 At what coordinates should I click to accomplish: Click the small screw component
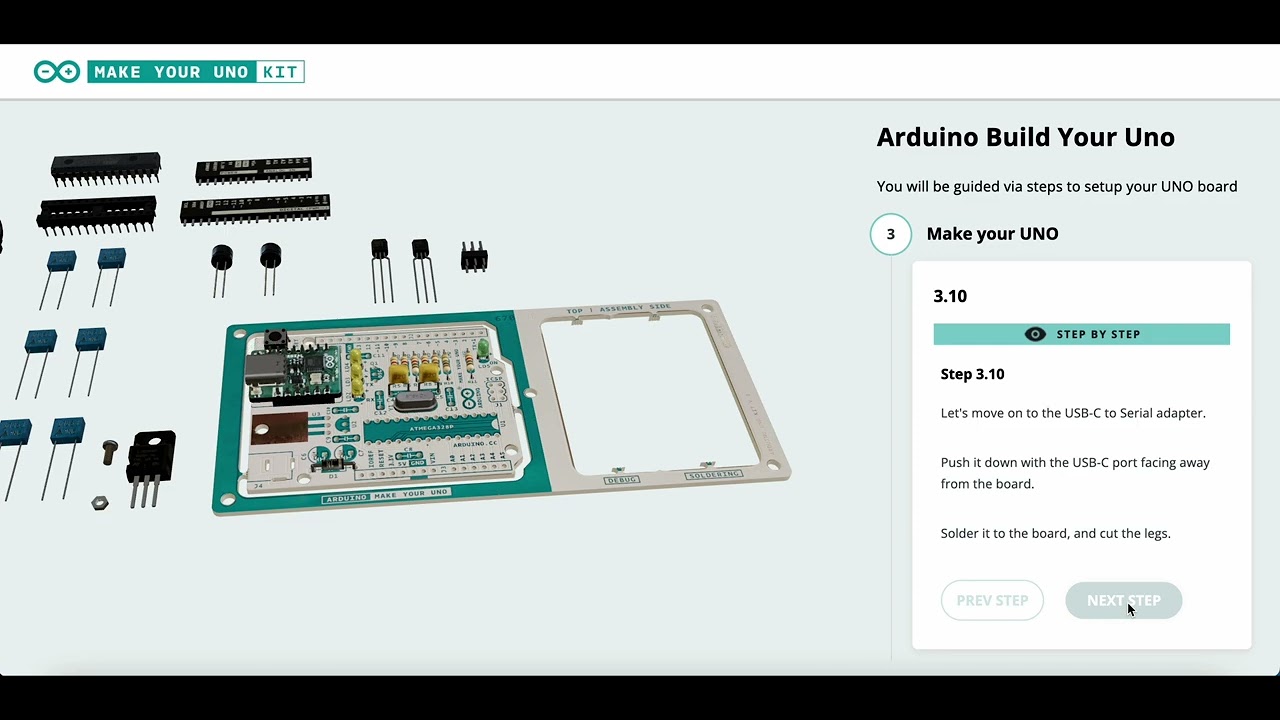(x=110, y=452)
